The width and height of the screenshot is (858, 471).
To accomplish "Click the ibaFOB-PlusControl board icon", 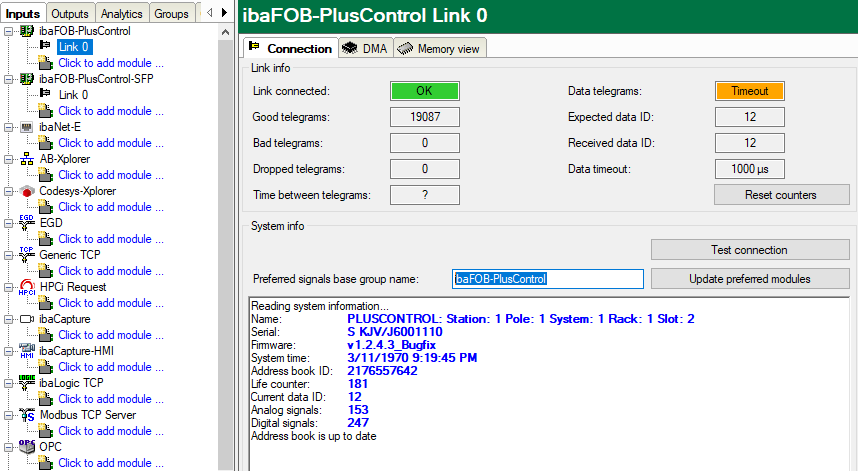I will (27, 31).
